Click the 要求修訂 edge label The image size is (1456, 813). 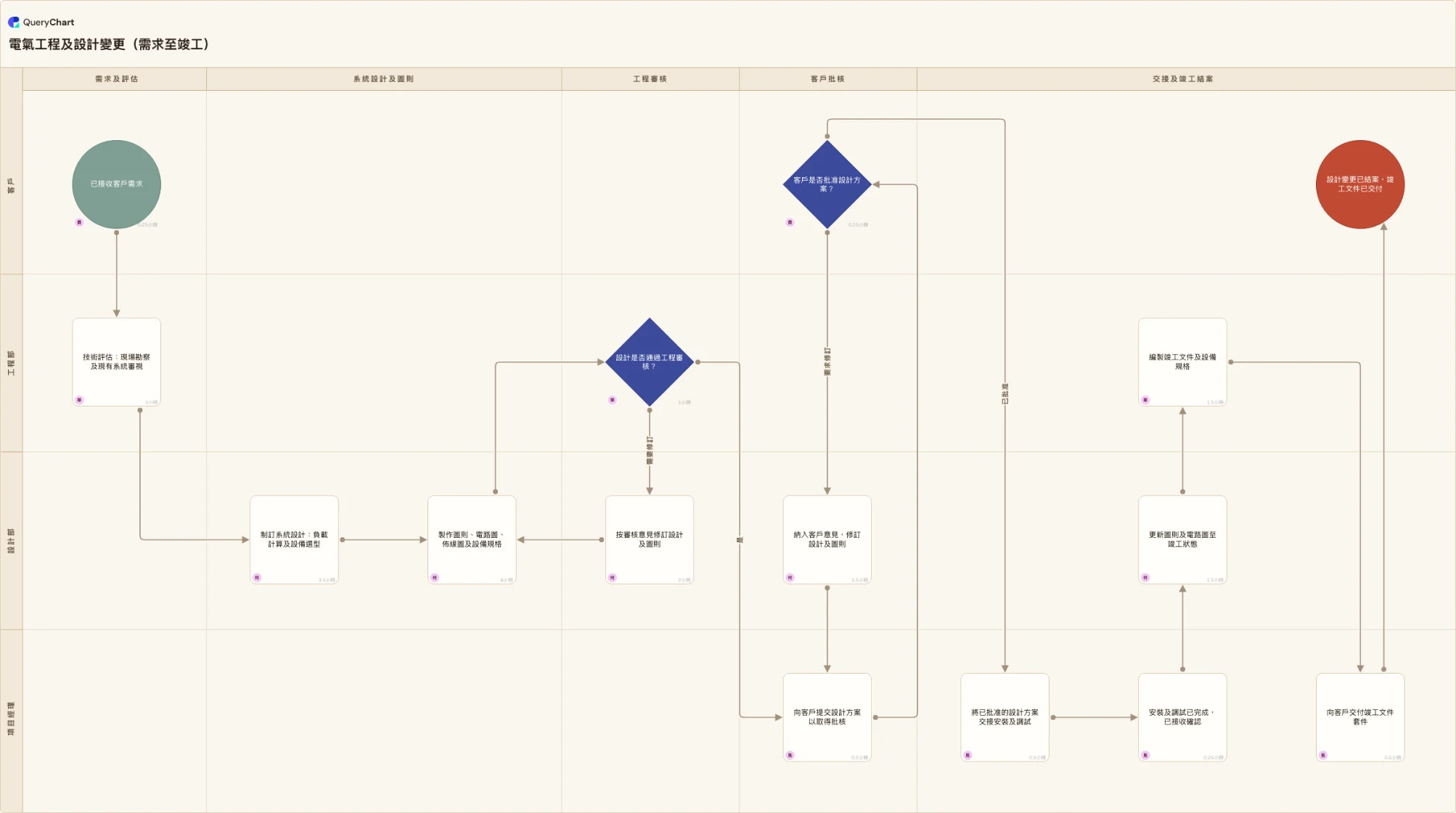click(827, 362)
